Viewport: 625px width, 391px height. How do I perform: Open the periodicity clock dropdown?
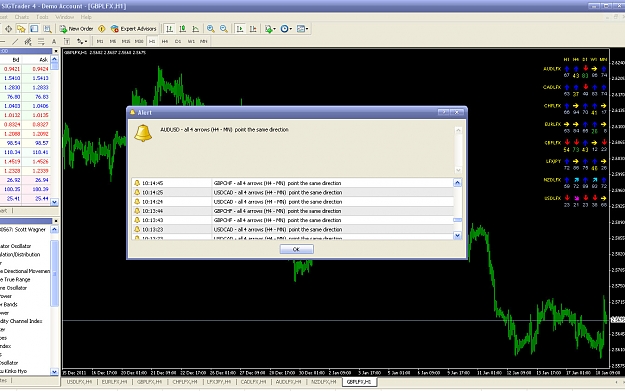[x=286, y=29]
